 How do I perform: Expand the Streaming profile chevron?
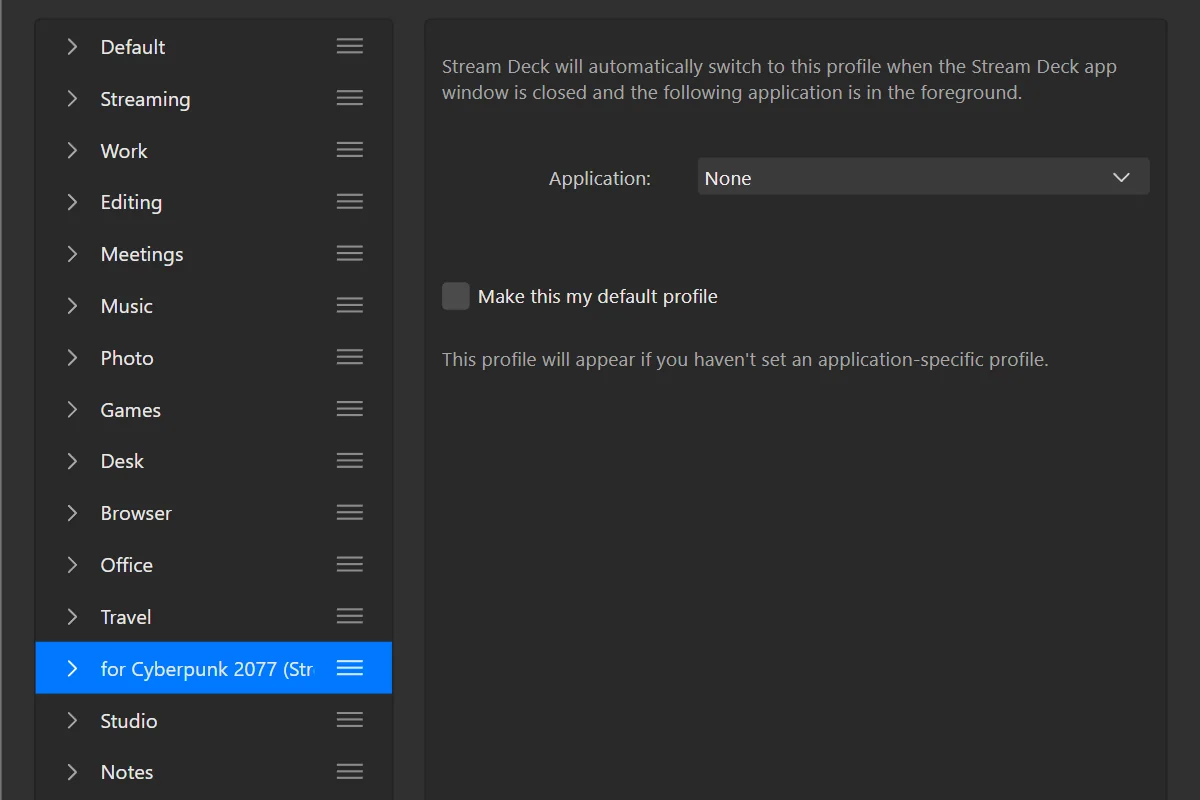point(72,98)
